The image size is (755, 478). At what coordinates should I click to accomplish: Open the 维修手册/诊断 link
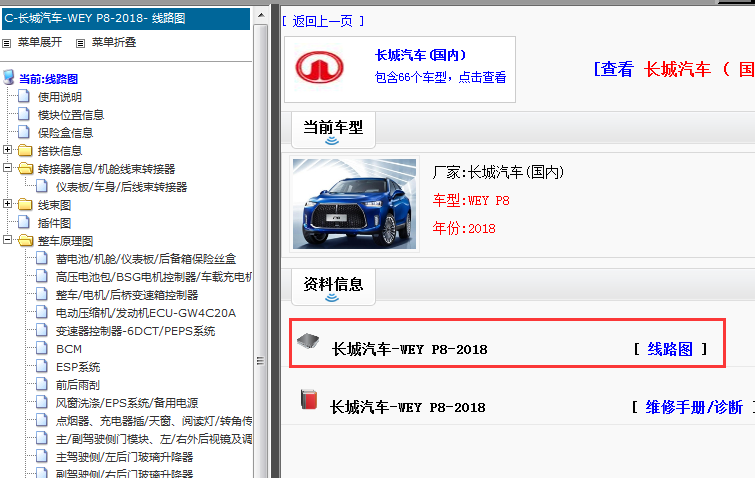coord(694,407)
